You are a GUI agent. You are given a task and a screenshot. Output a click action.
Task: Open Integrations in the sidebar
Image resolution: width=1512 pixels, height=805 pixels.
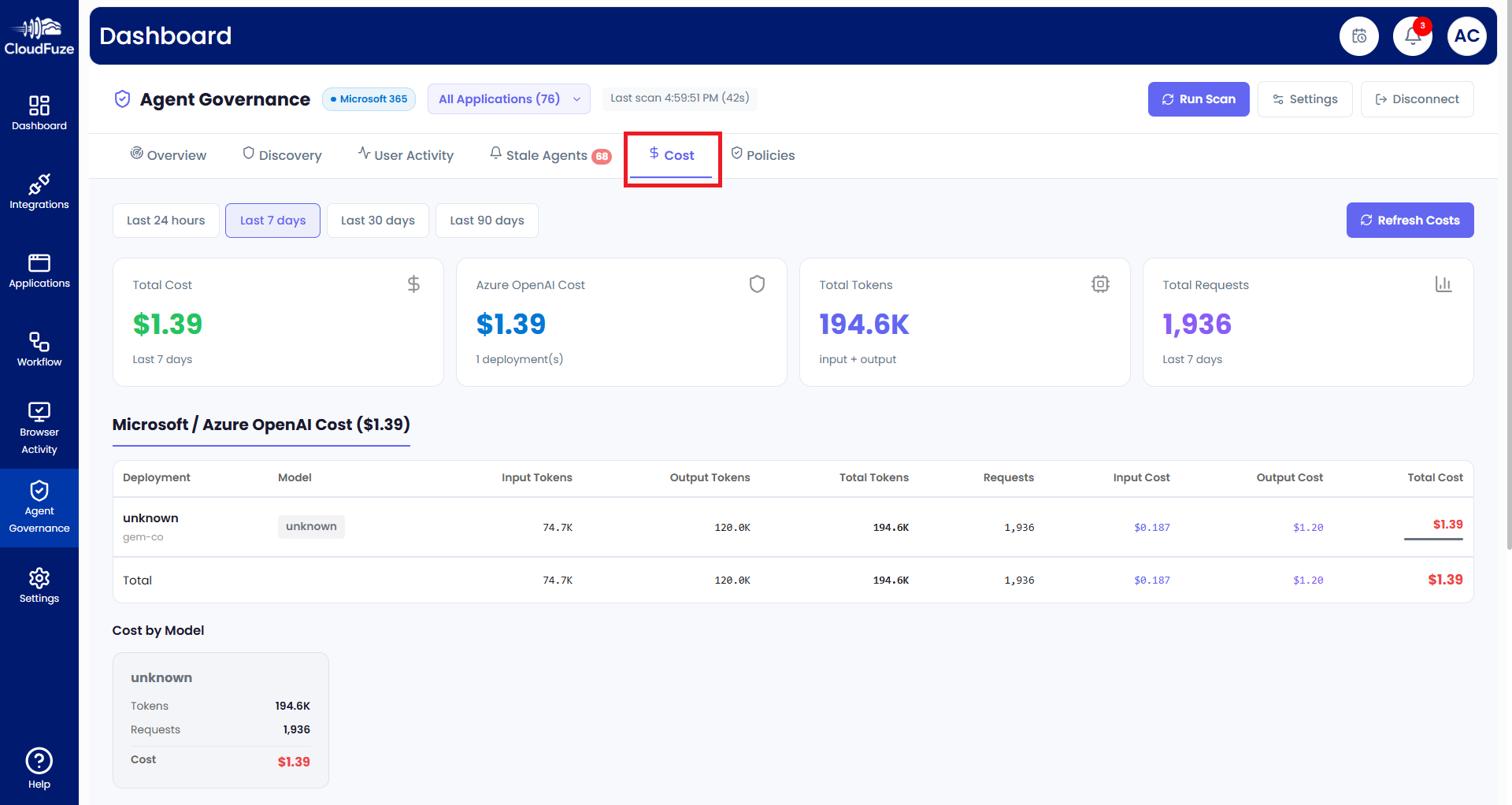[39, 192]
